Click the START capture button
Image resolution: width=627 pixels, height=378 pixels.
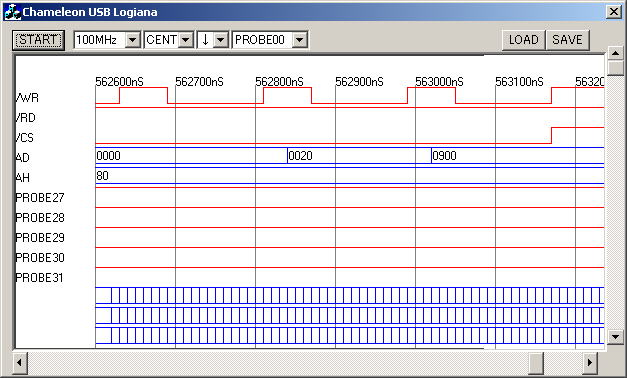point(38,40)
